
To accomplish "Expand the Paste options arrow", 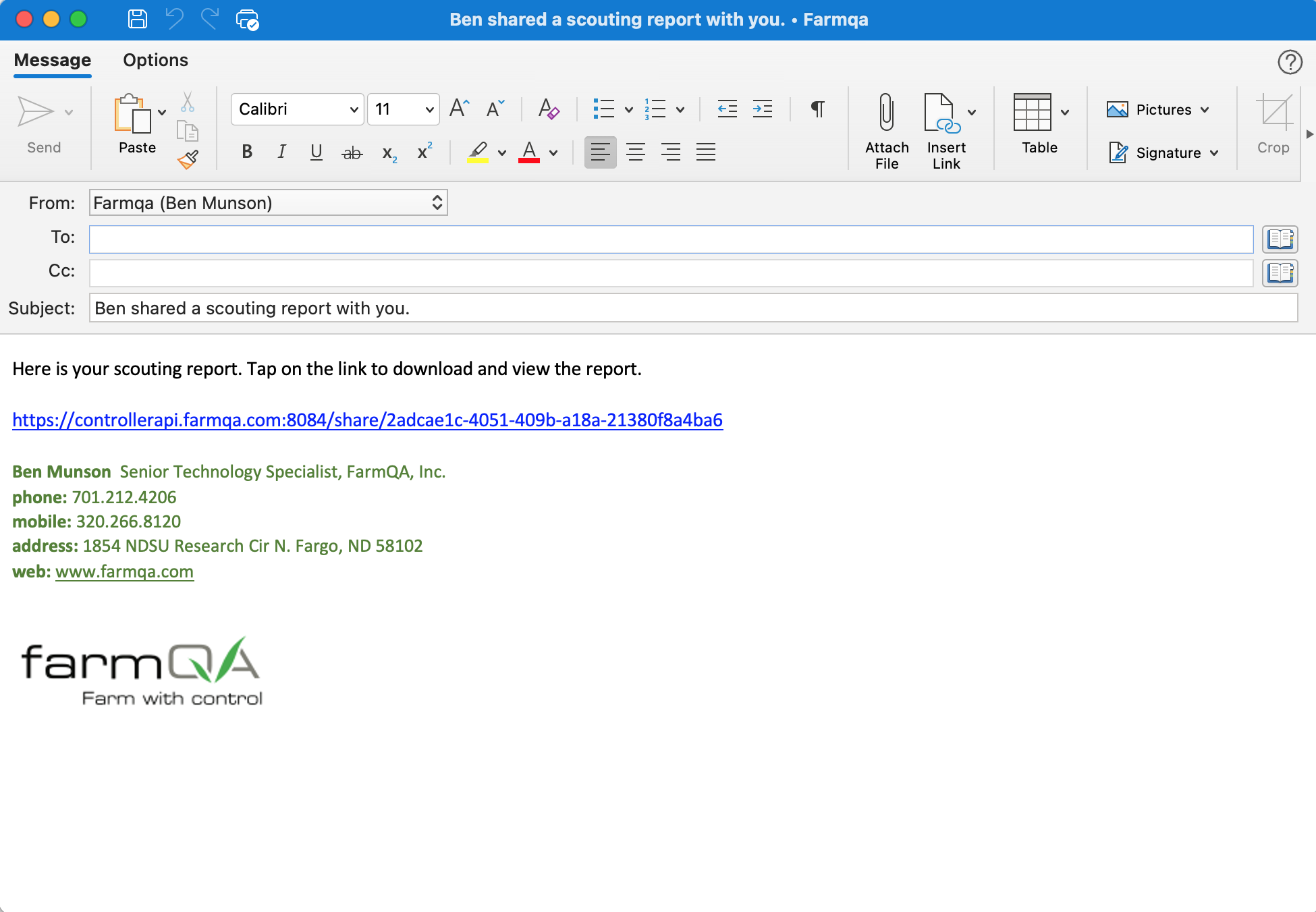I will pos(162,112).
